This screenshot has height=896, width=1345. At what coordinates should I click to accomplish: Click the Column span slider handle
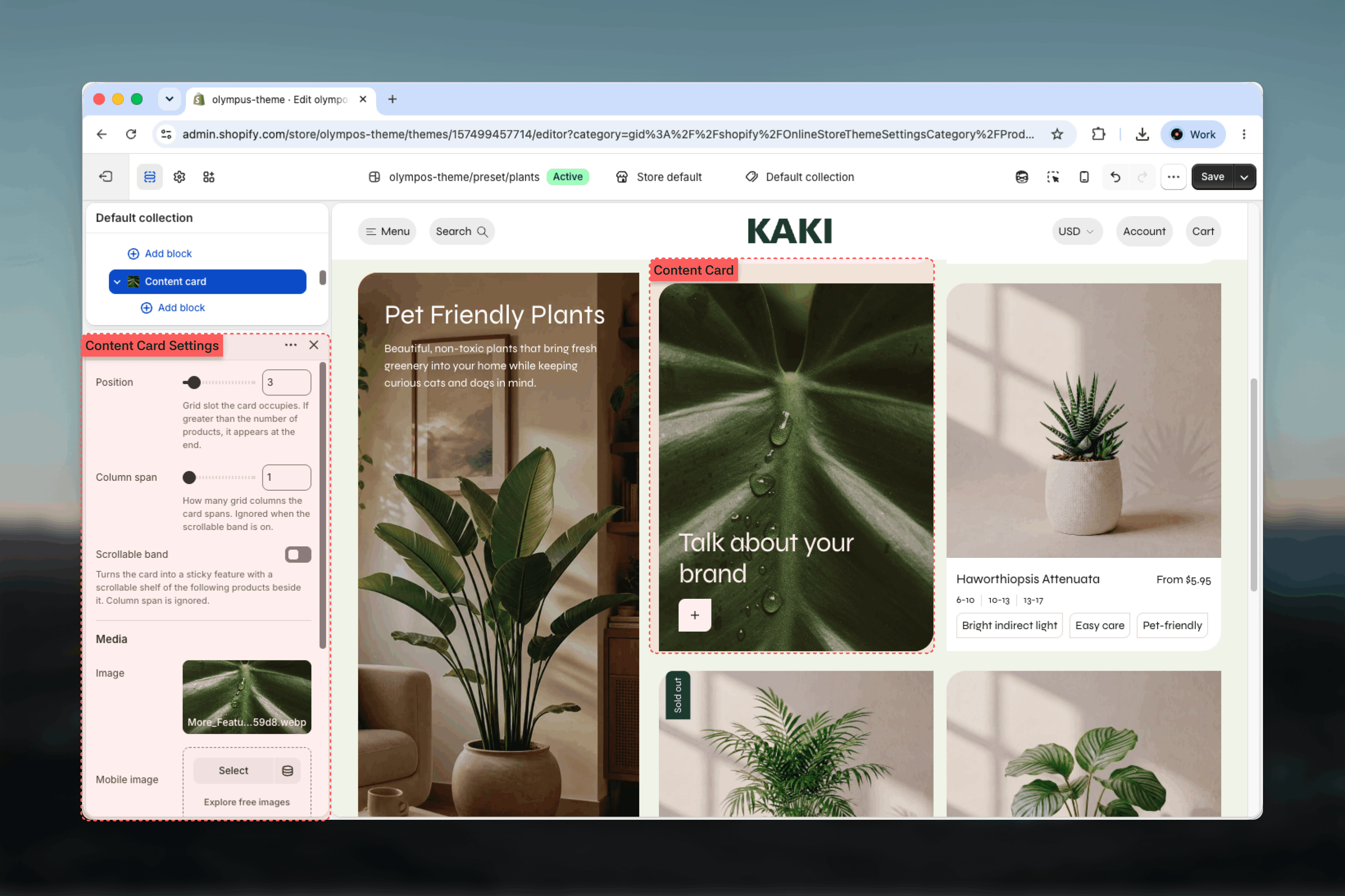(189, 478)
